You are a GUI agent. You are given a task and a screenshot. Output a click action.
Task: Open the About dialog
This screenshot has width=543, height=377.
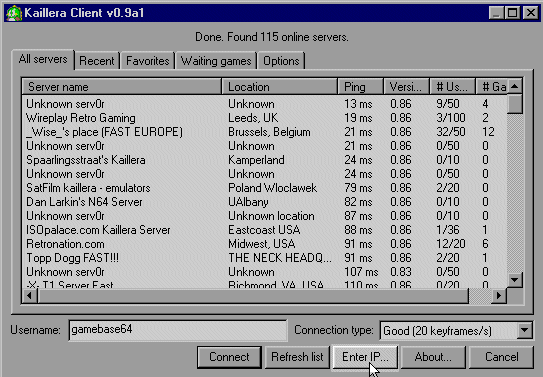[433, 357]
